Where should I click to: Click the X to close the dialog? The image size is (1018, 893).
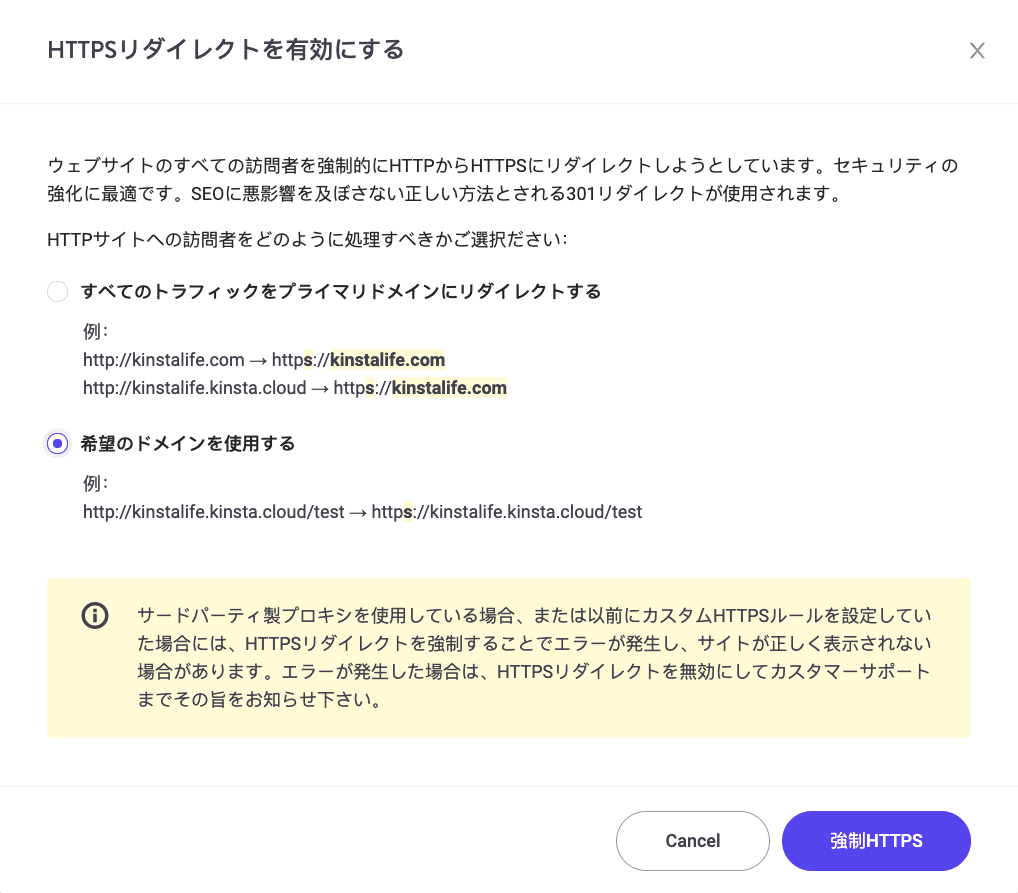pos(977,50)
